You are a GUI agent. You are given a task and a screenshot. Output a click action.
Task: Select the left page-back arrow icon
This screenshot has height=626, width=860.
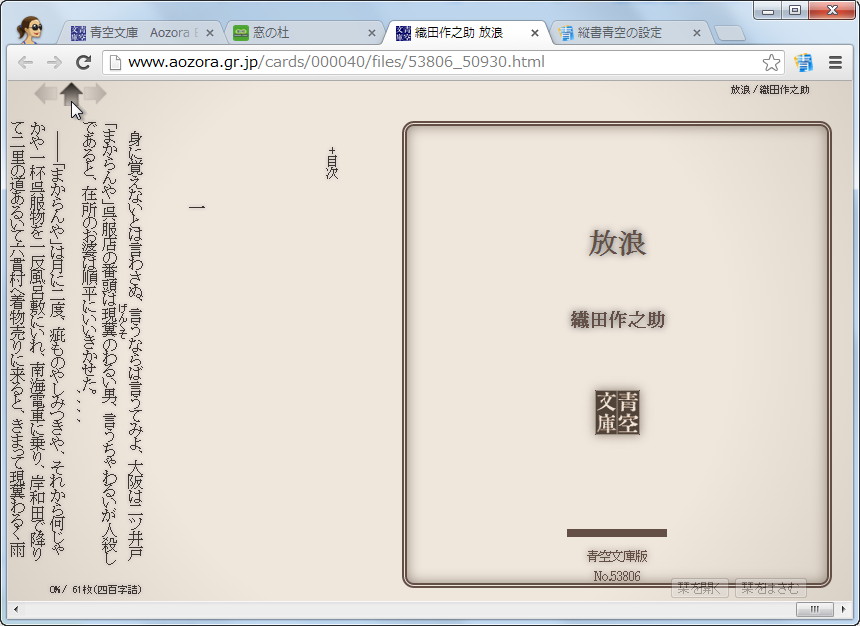click(45, 95)
